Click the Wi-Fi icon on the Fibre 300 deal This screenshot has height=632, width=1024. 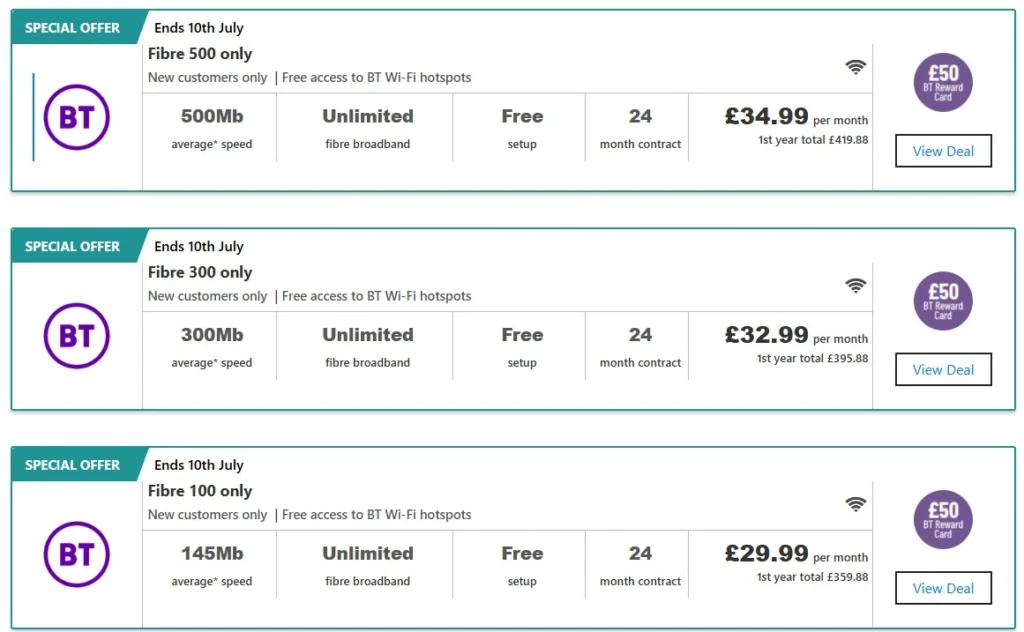(856, 285)
